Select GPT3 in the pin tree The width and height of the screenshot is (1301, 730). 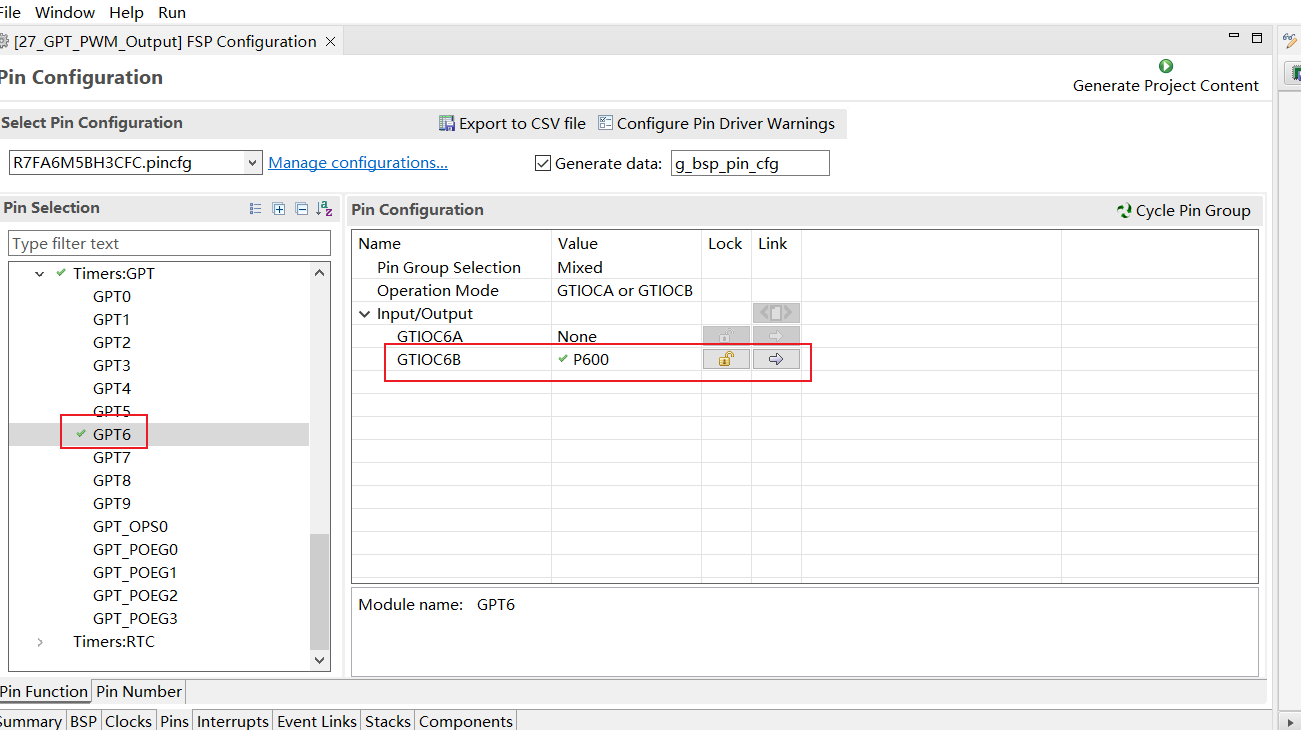112,366
